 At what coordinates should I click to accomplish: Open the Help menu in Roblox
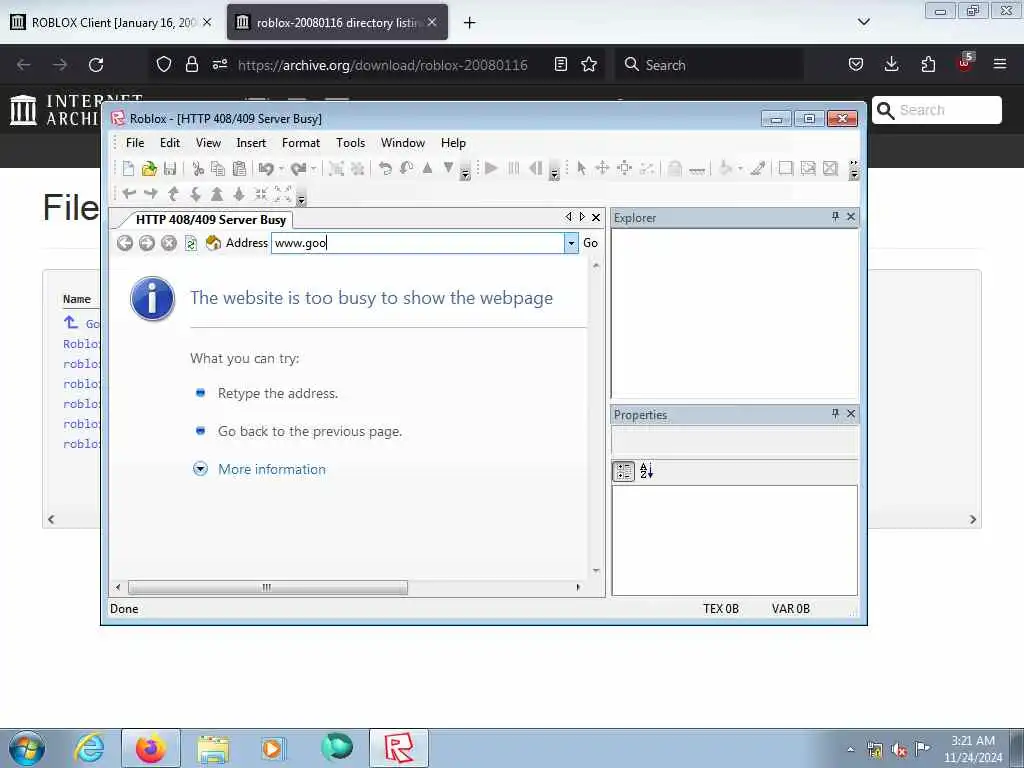click(453, 142)
